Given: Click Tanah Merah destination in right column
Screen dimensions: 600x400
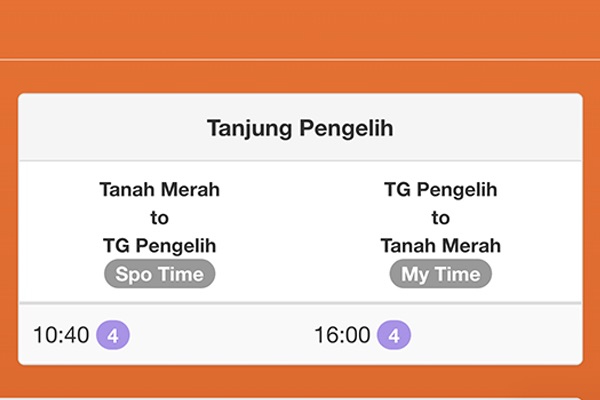Looking at the screenshot, I should tap(441, 245).
